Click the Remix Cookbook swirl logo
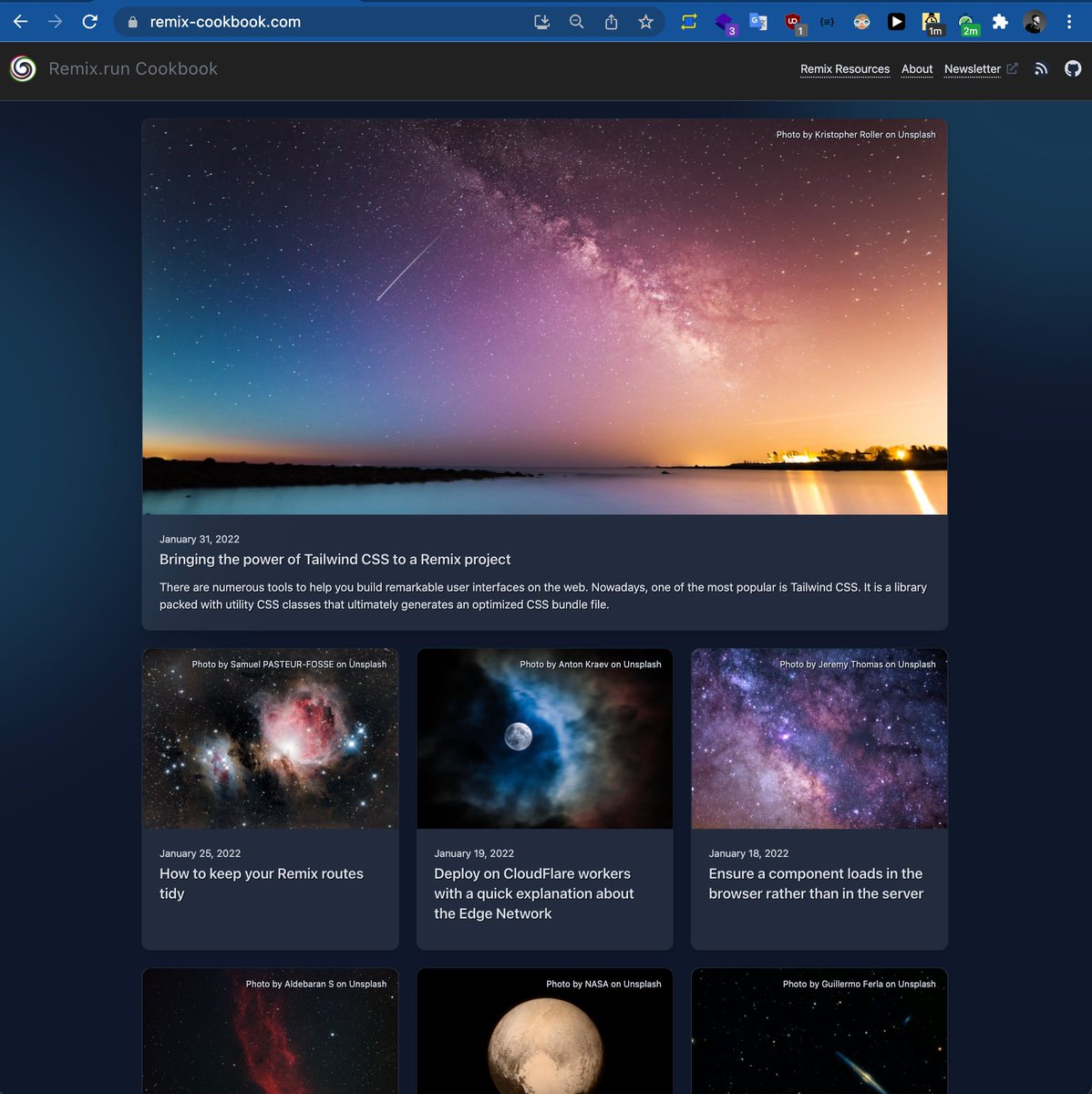 [x=23, y=68]
